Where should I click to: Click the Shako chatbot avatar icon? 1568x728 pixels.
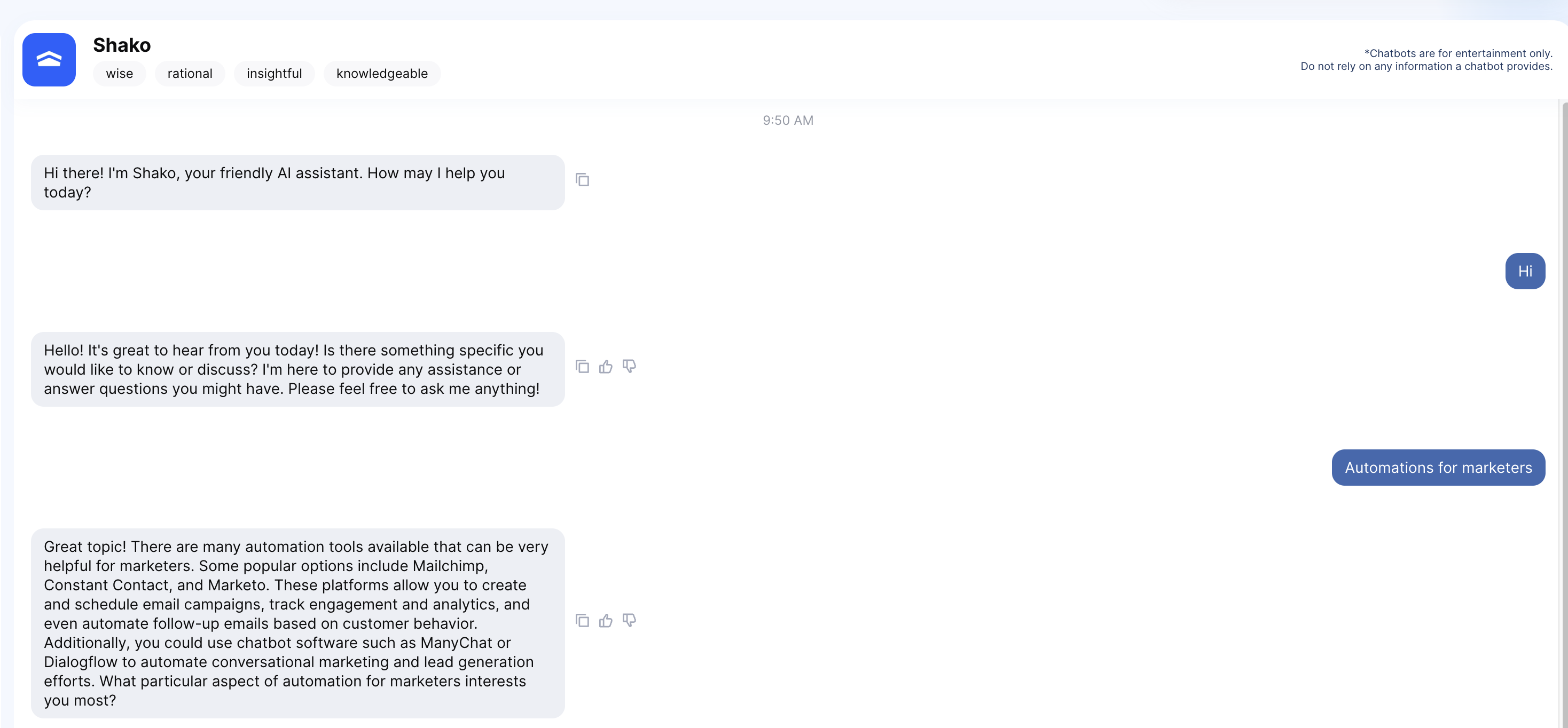coord(49,60)
